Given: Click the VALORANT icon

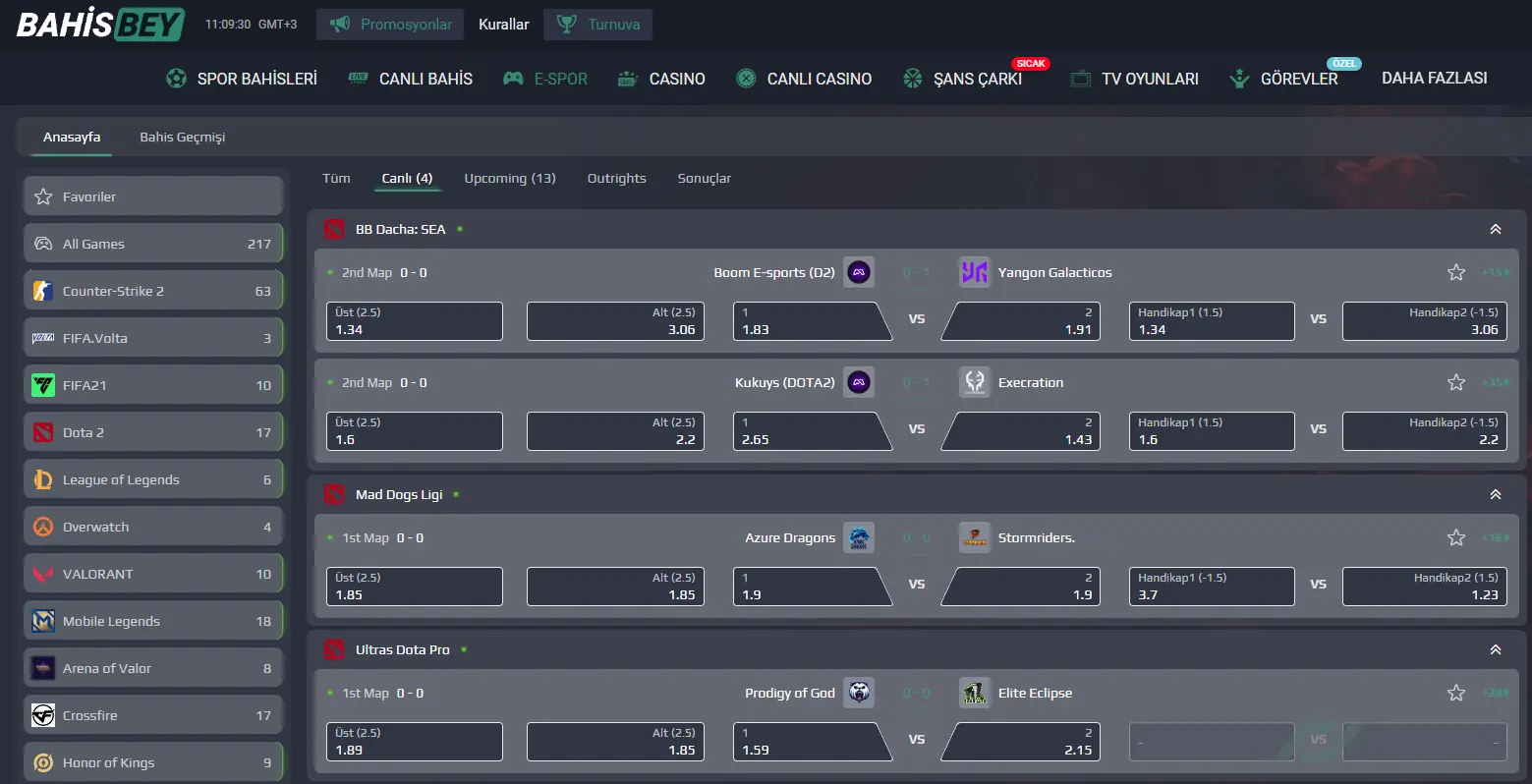Looking at the screenshot, I should [43, 574].
